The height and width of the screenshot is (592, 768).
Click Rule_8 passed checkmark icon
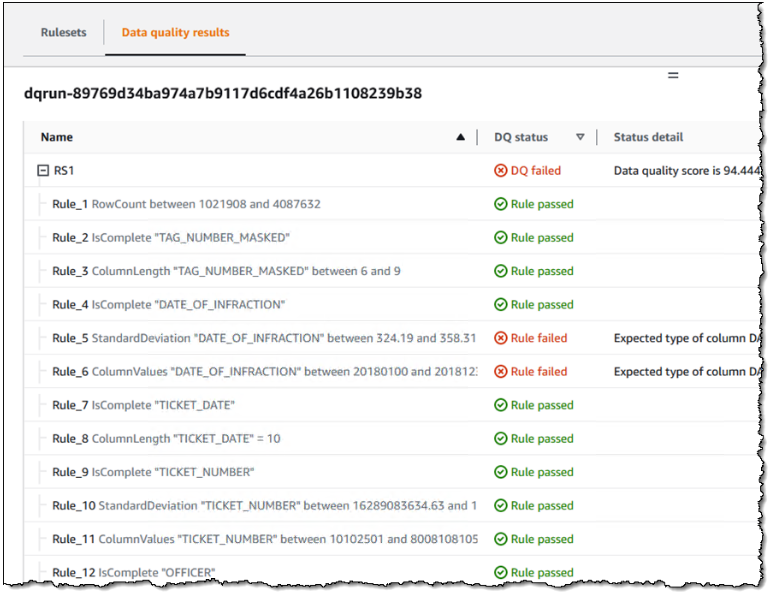pyautogui.click(x=501, y=439)
